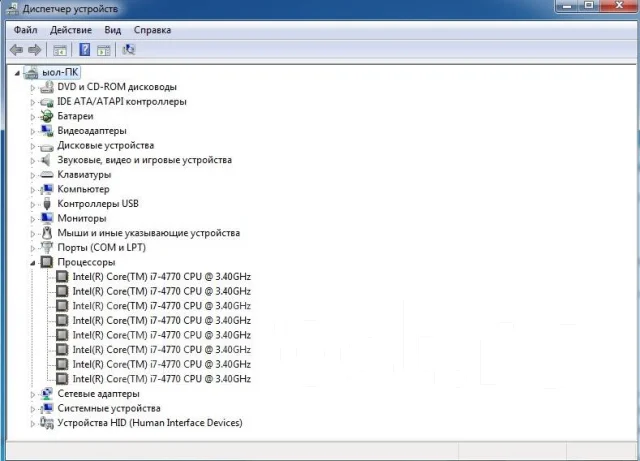
Task: Expand DVD и CD-ROM дисководы node
Action: 33,87
